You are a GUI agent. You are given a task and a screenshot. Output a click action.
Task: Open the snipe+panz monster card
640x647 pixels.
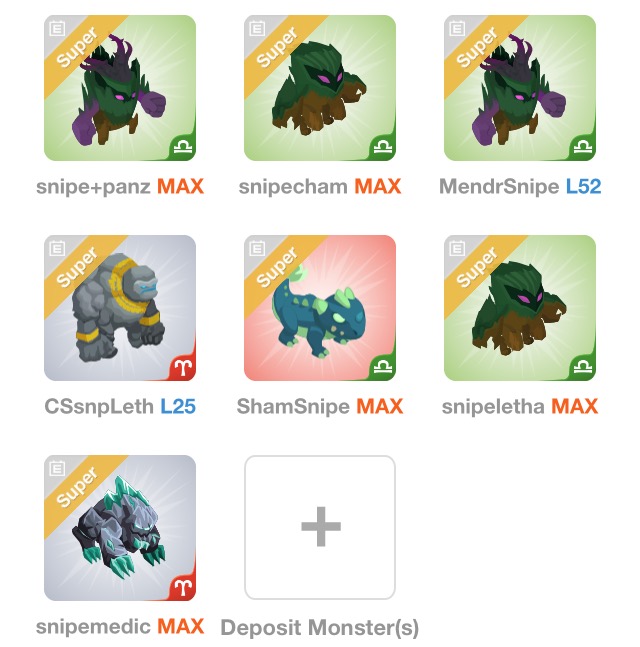120,88
